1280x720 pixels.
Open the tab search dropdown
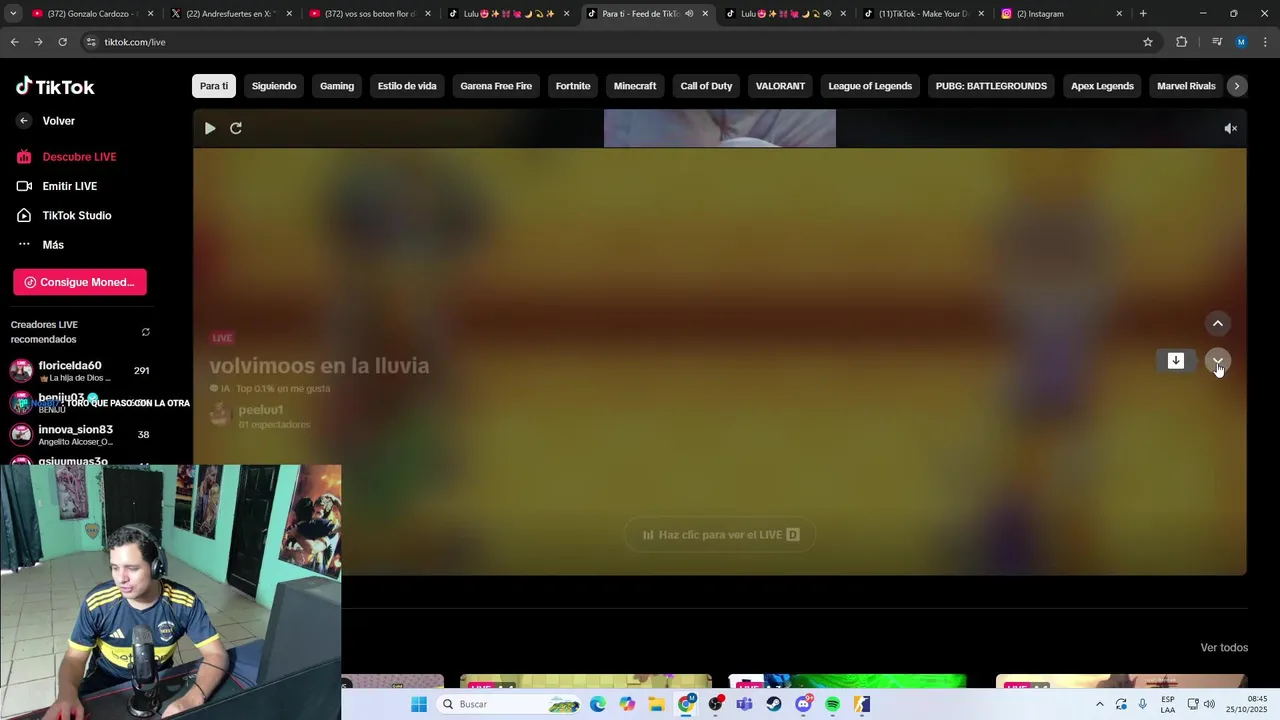tap(13, 14)
